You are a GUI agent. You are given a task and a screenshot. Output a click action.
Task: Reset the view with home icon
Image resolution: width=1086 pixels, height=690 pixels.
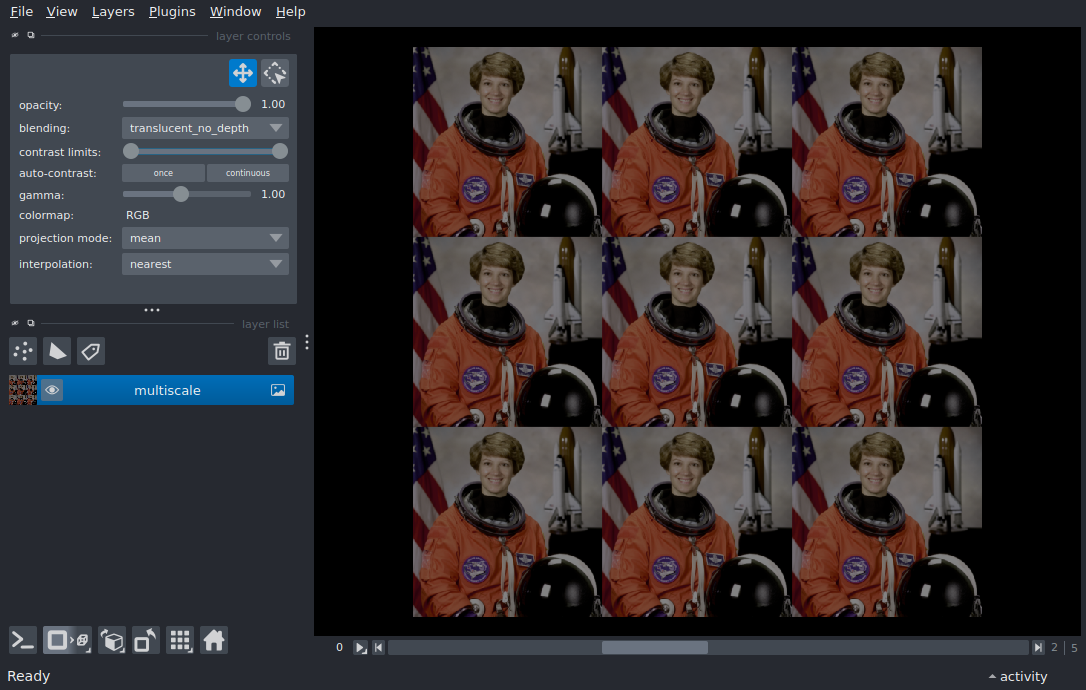pos(214,640)
